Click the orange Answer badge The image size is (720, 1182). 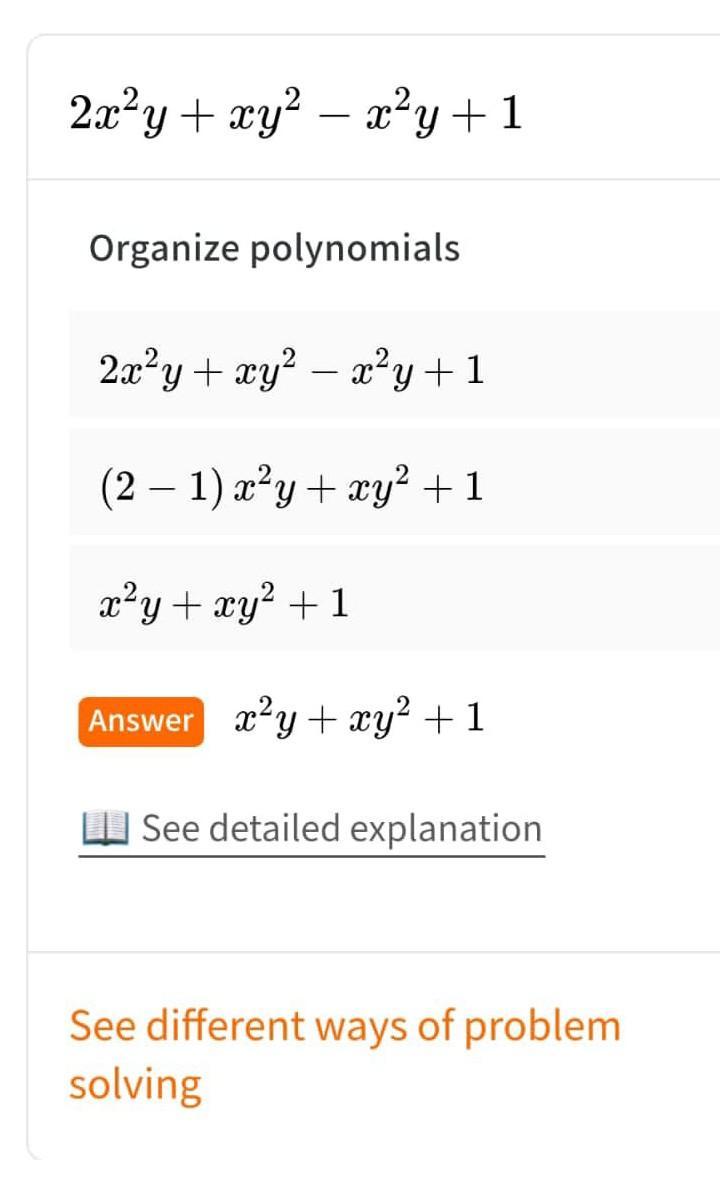pos(141,721)
